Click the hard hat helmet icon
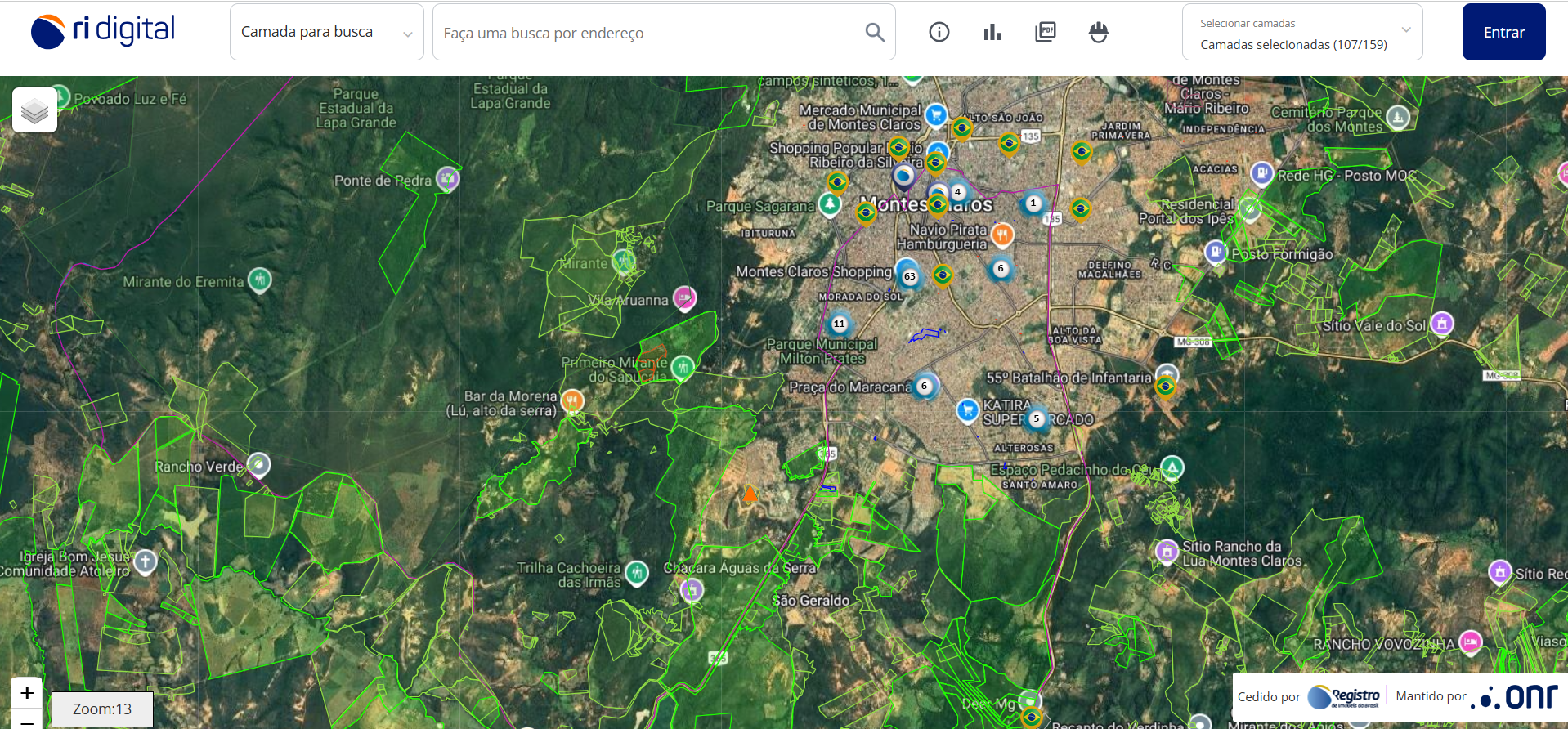The image size is (1568, 729). 1099,32
